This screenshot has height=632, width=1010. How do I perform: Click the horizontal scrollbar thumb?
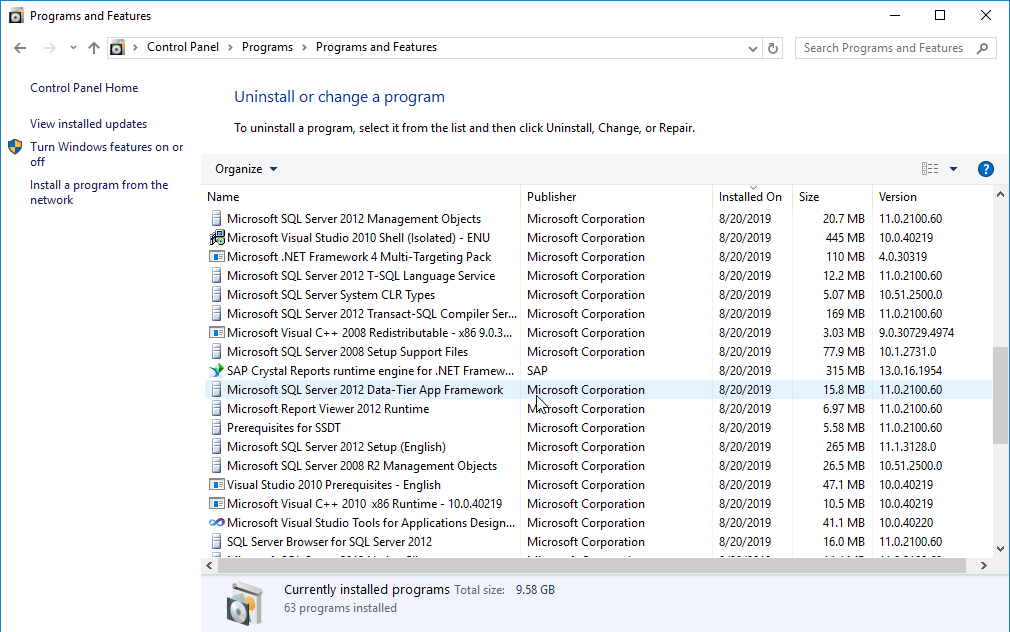pyautogui.click(x=592, y=566)
